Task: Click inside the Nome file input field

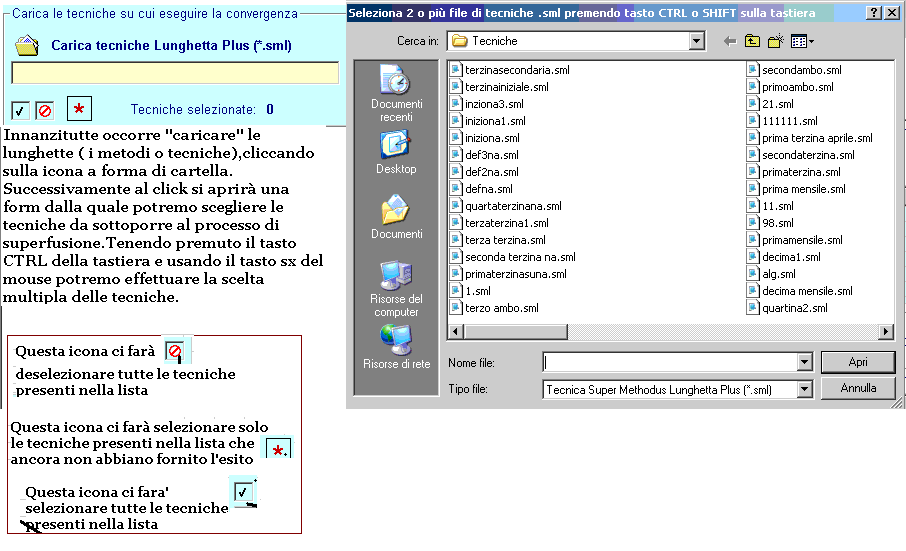Action: click(670, 362)
